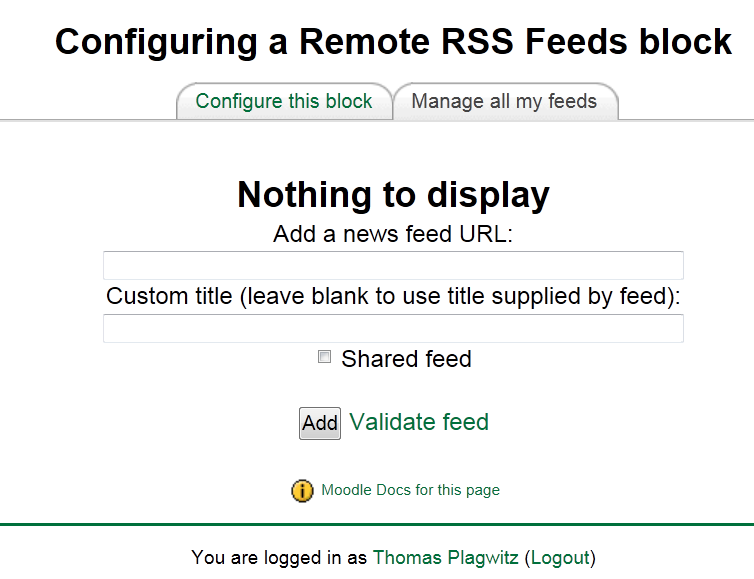This screenshot has width=754, height=579.
Task: Open the Manage all my feeds tab
Action: coord(504,102)
